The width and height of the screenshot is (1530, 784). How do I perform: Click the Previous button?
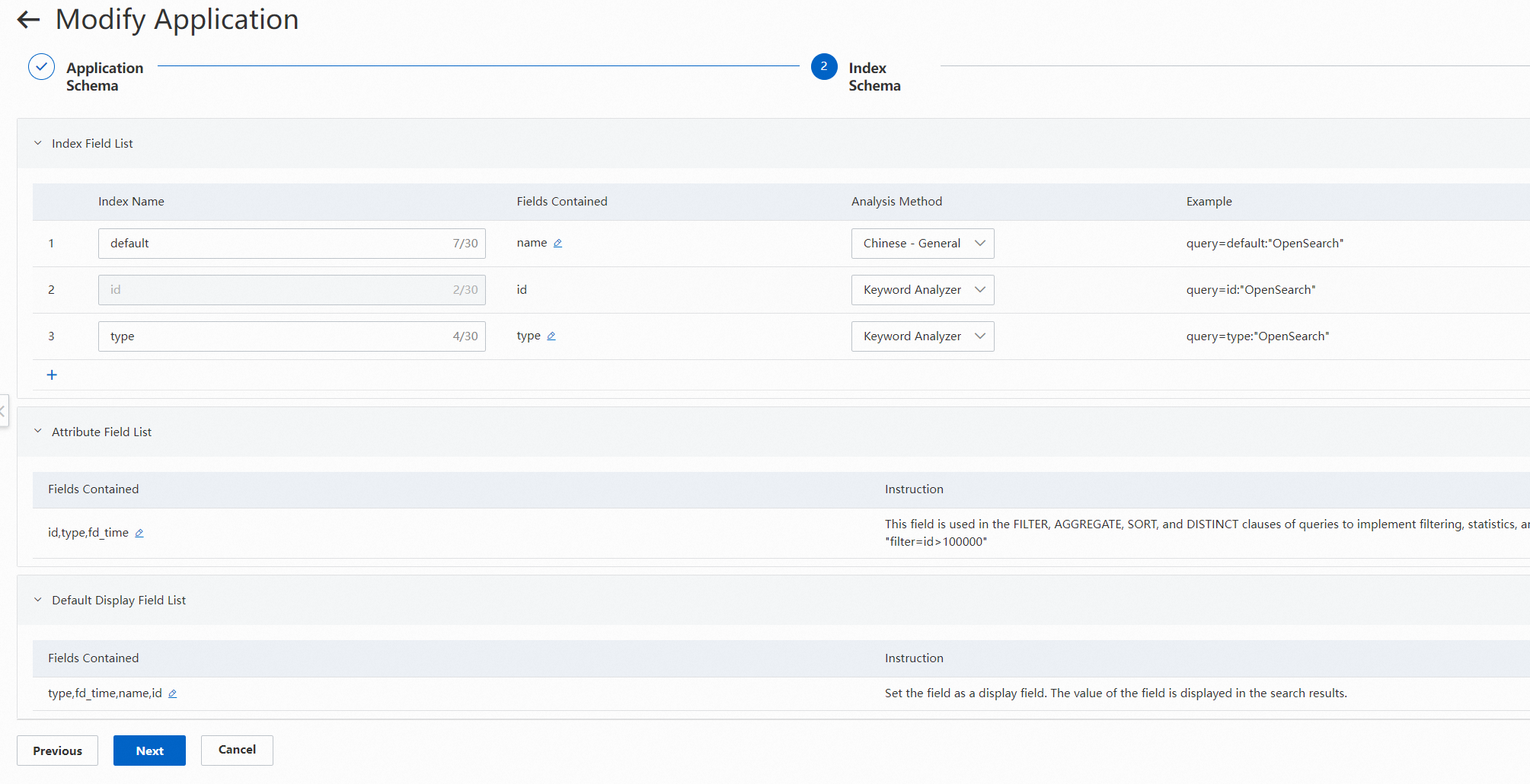pyautogui.click(x=57, y=751)
